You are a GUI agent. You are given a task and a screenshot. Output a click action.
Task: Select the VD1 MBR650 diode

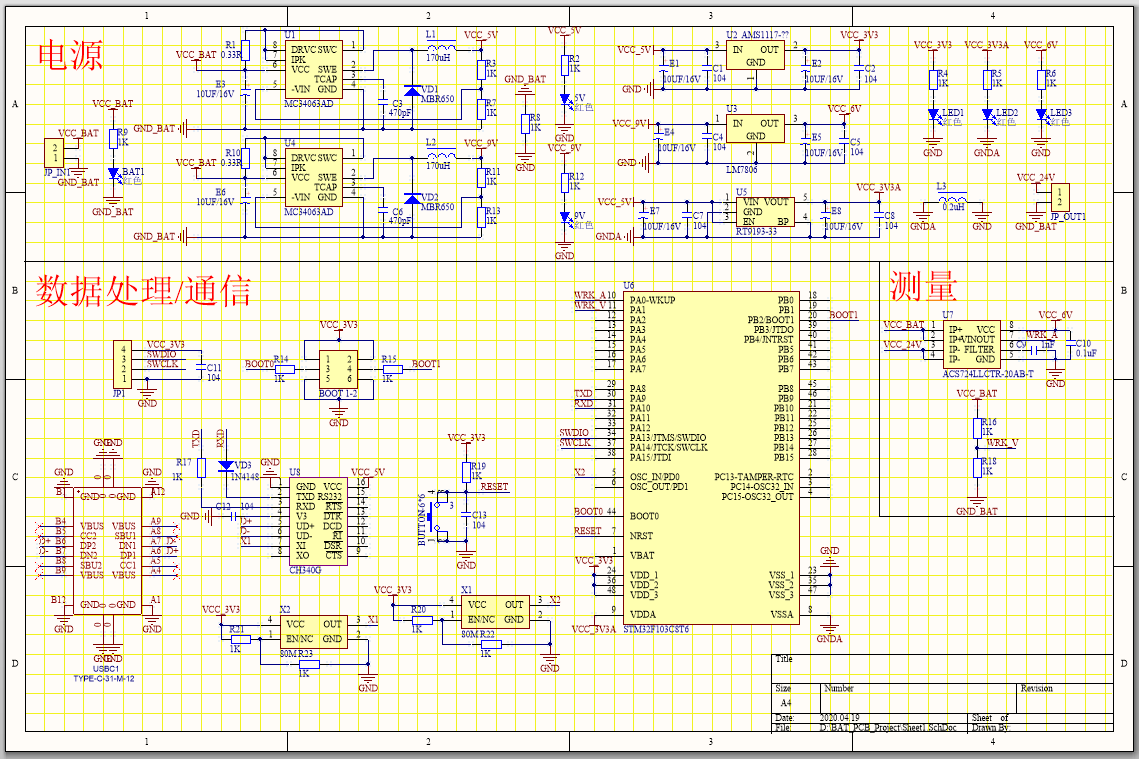click(413, 91)
